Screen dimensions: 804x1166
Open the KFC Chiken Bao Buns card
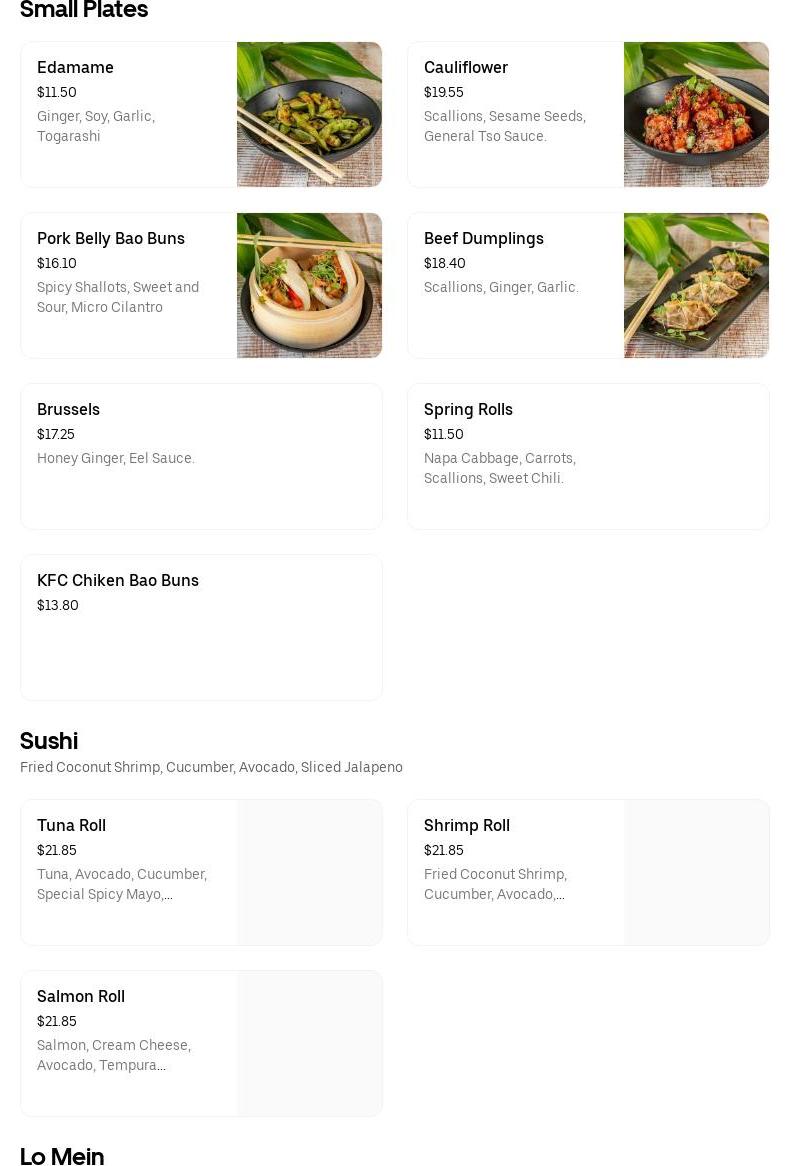[x=118, y=580]
